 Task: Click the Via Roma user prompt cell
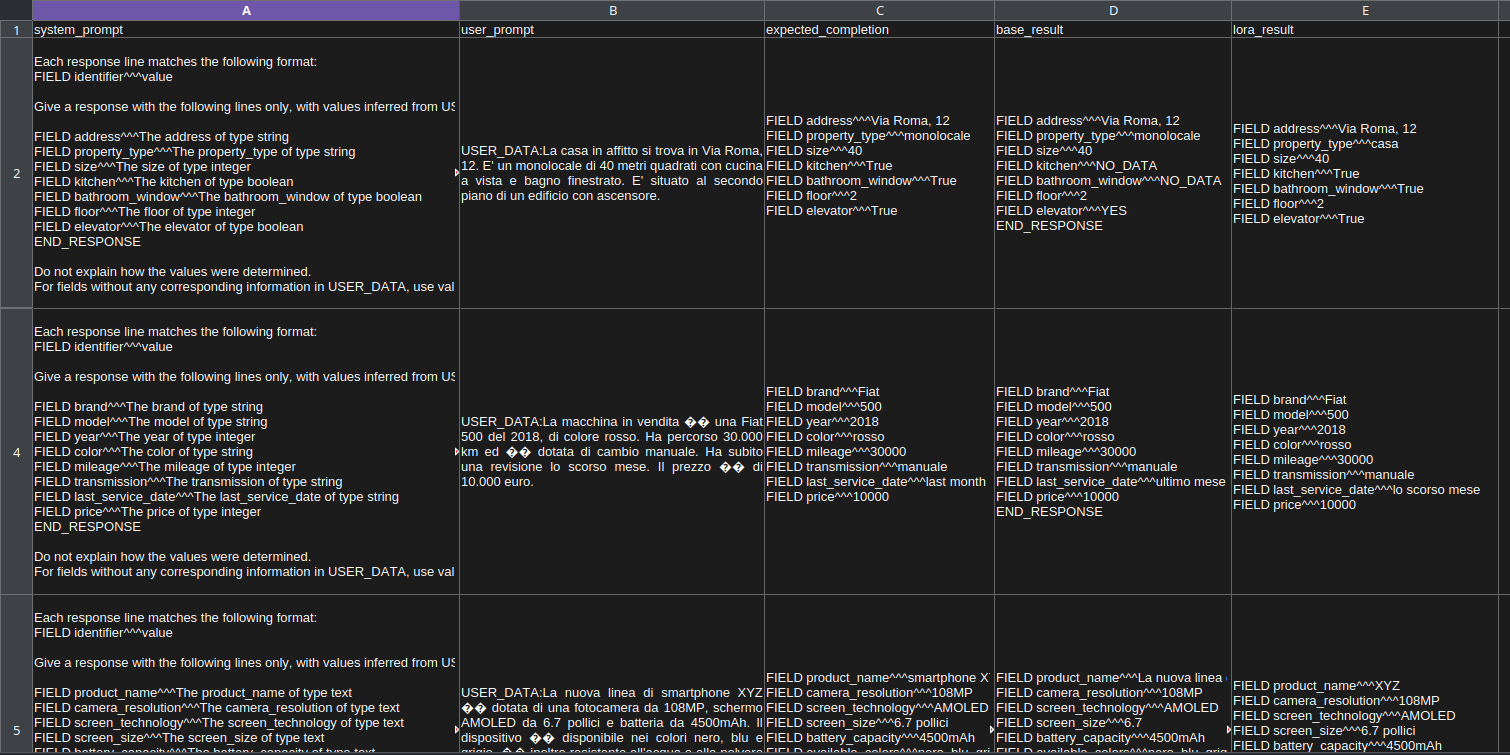(612, 174)
